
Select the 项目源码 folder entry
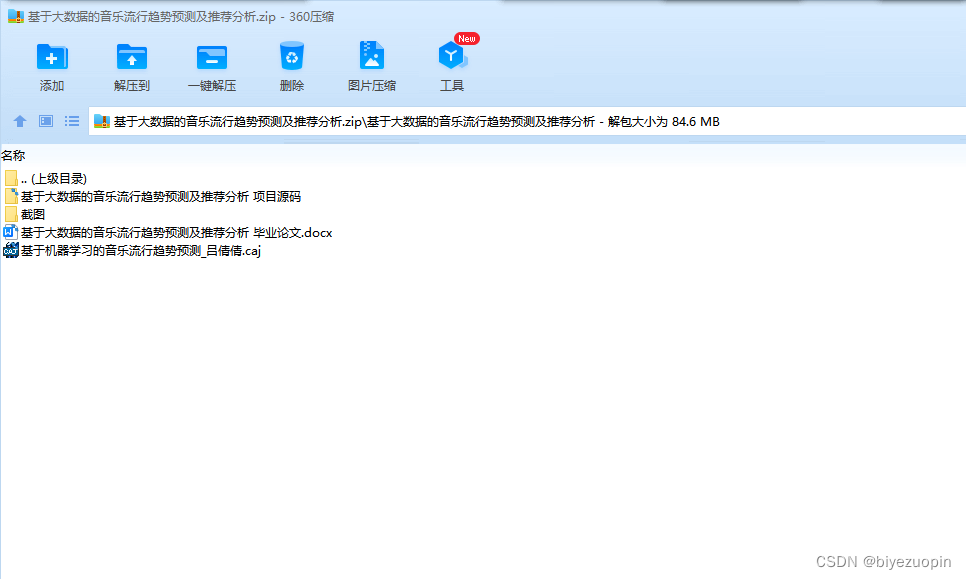click(153, 196)
